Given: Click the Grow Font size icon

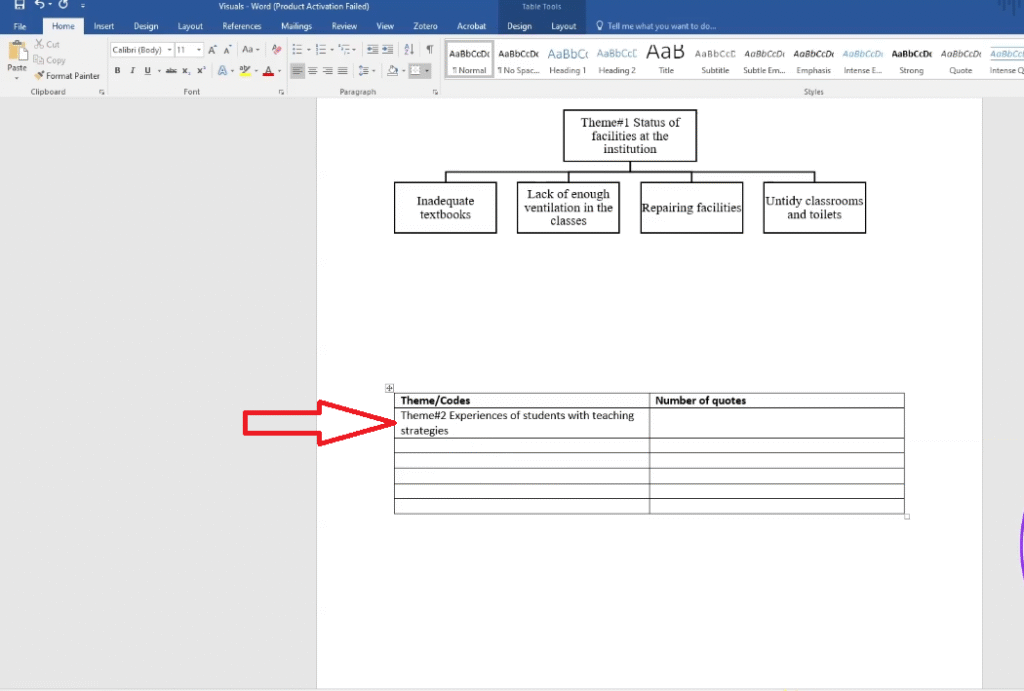Looking at the screenshot, I should click(x=213, y=49).
